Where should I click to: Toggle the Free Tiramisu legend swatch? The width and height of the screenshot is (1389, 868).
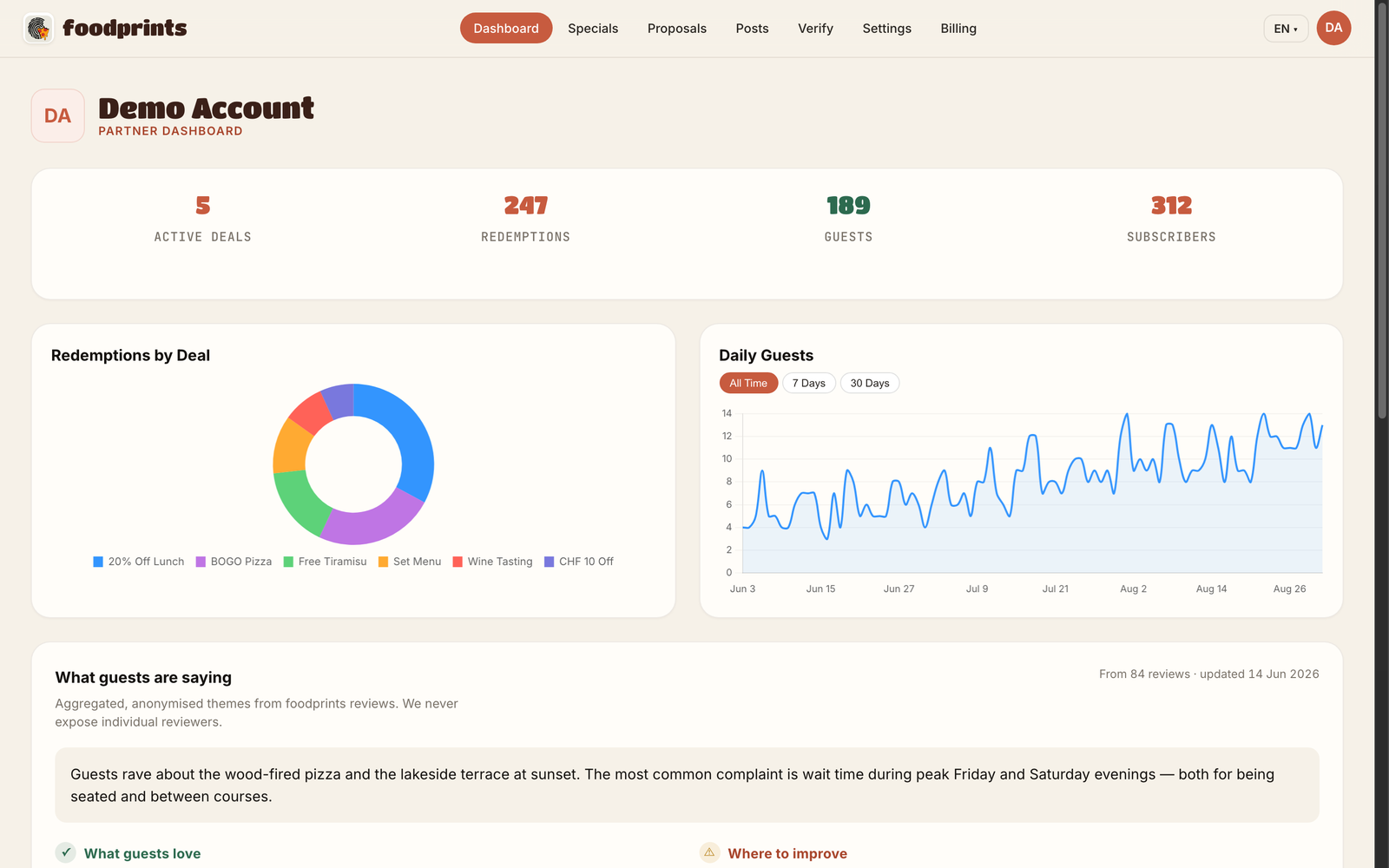(288, 562)
